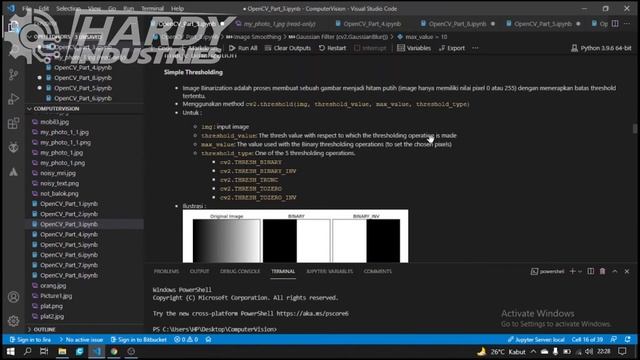Open plat2.jpg file
This screenshot has height=360, width=640.
(52, 316)
